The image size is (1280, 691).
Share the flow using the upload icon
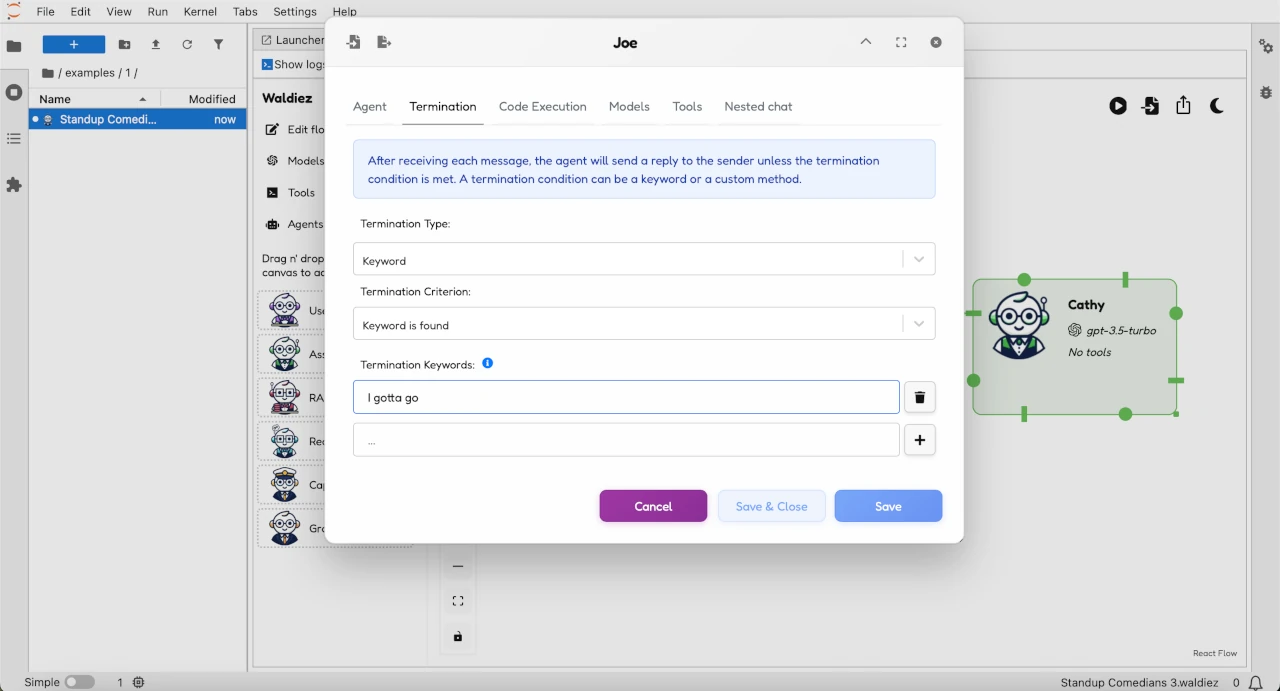click(1184, 106)
